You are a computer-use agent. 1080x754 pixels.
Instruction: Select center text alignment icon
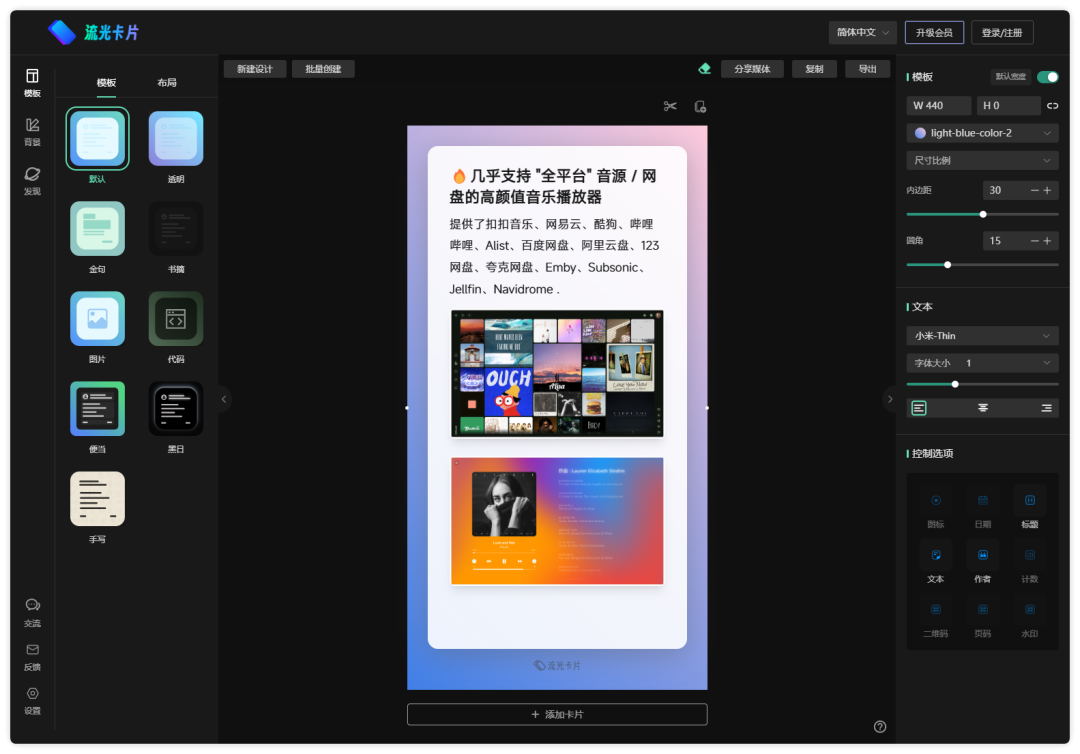(x=983, y=408)
